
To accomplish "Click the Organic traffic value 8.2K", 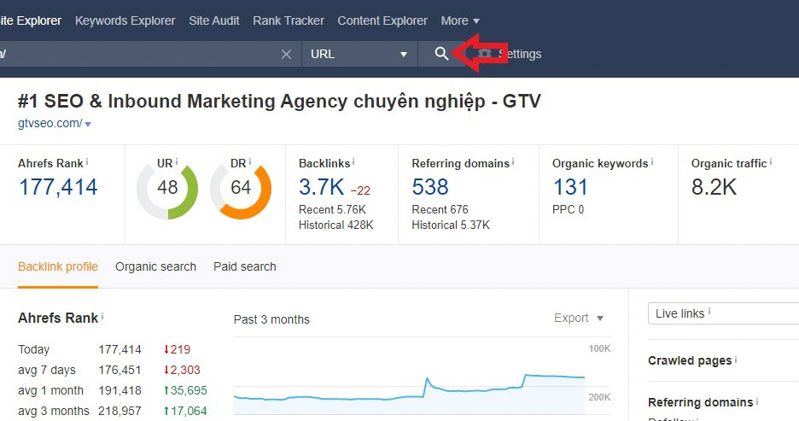I will pos(713,187).
